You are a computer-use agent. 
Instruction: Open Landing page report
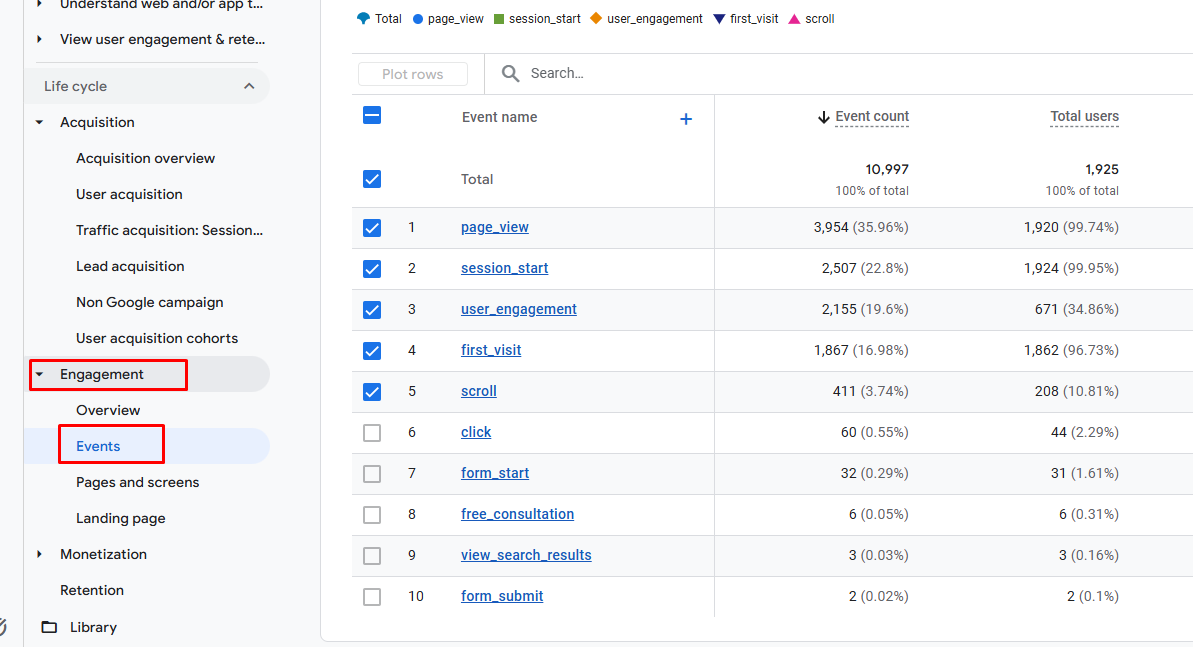pyautogui.click(x=121, y=518)
